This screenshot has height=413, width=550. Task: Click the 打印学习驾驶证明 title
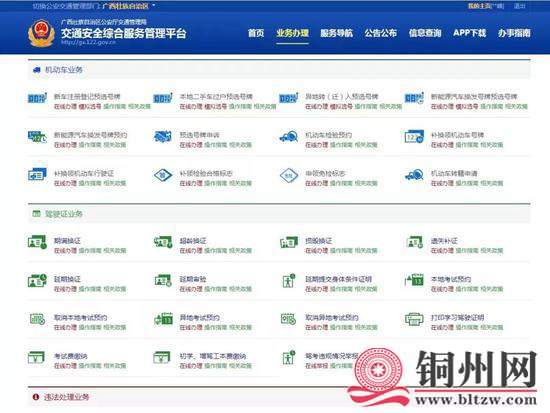coord(457,317)
